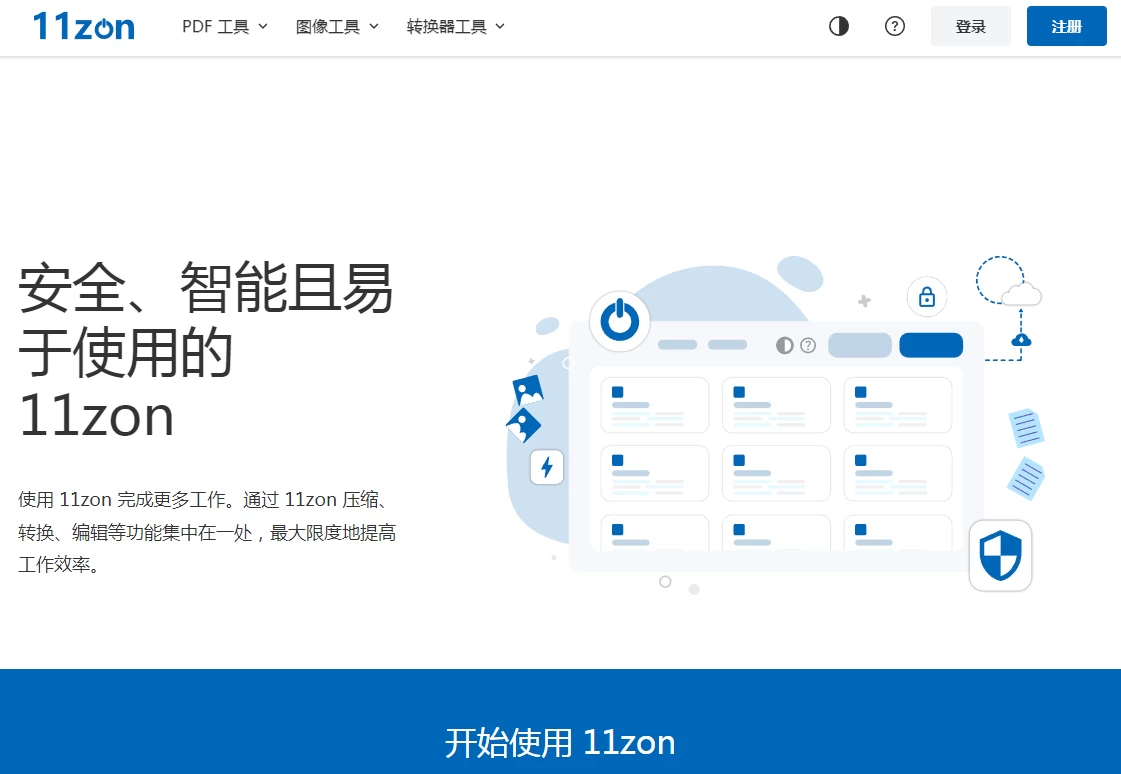Expand the 图像工具 dropdown menu
The image size is (1121, 774).
[337, 27]
